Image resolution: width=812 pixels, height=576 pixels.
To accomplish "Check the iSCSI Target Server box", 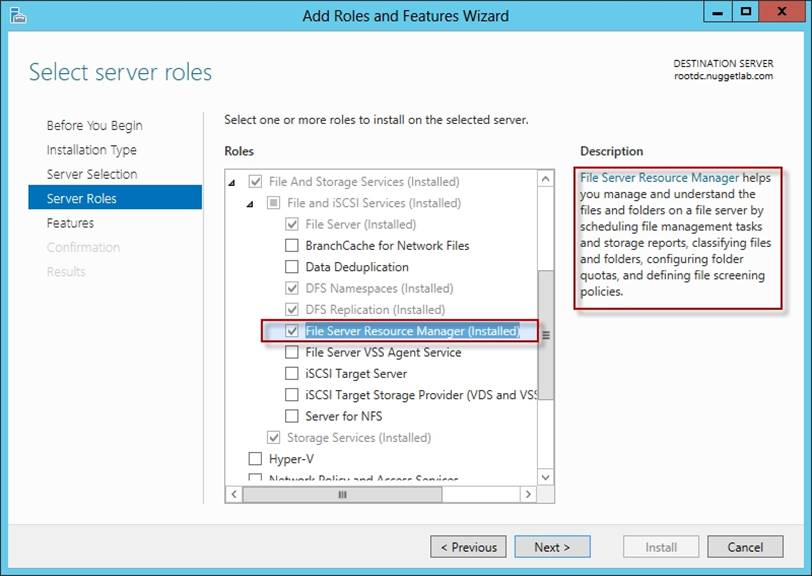I will coord(292,373).
